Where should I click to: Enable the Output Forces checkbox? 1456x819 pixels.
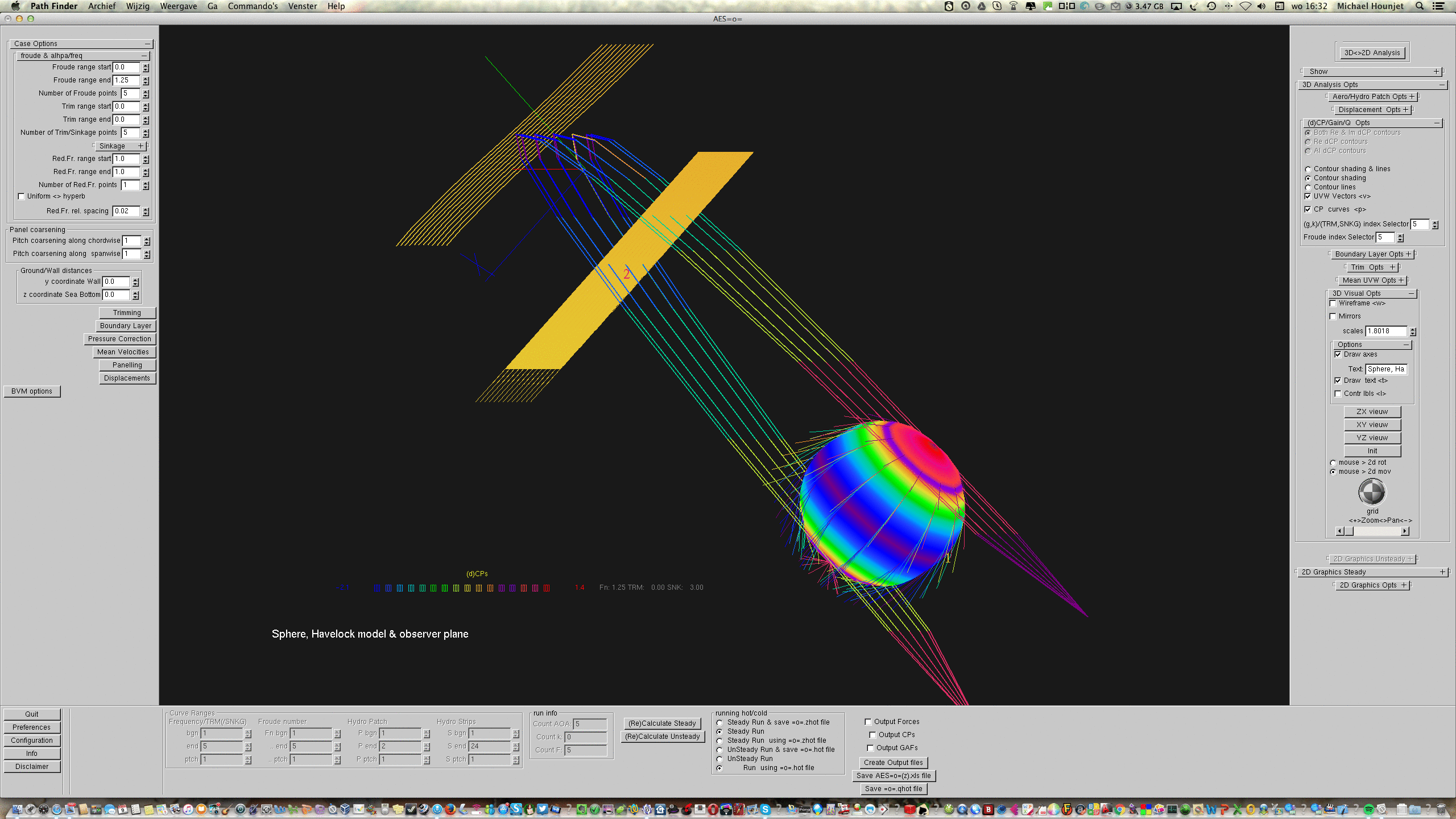coord(868,722)
